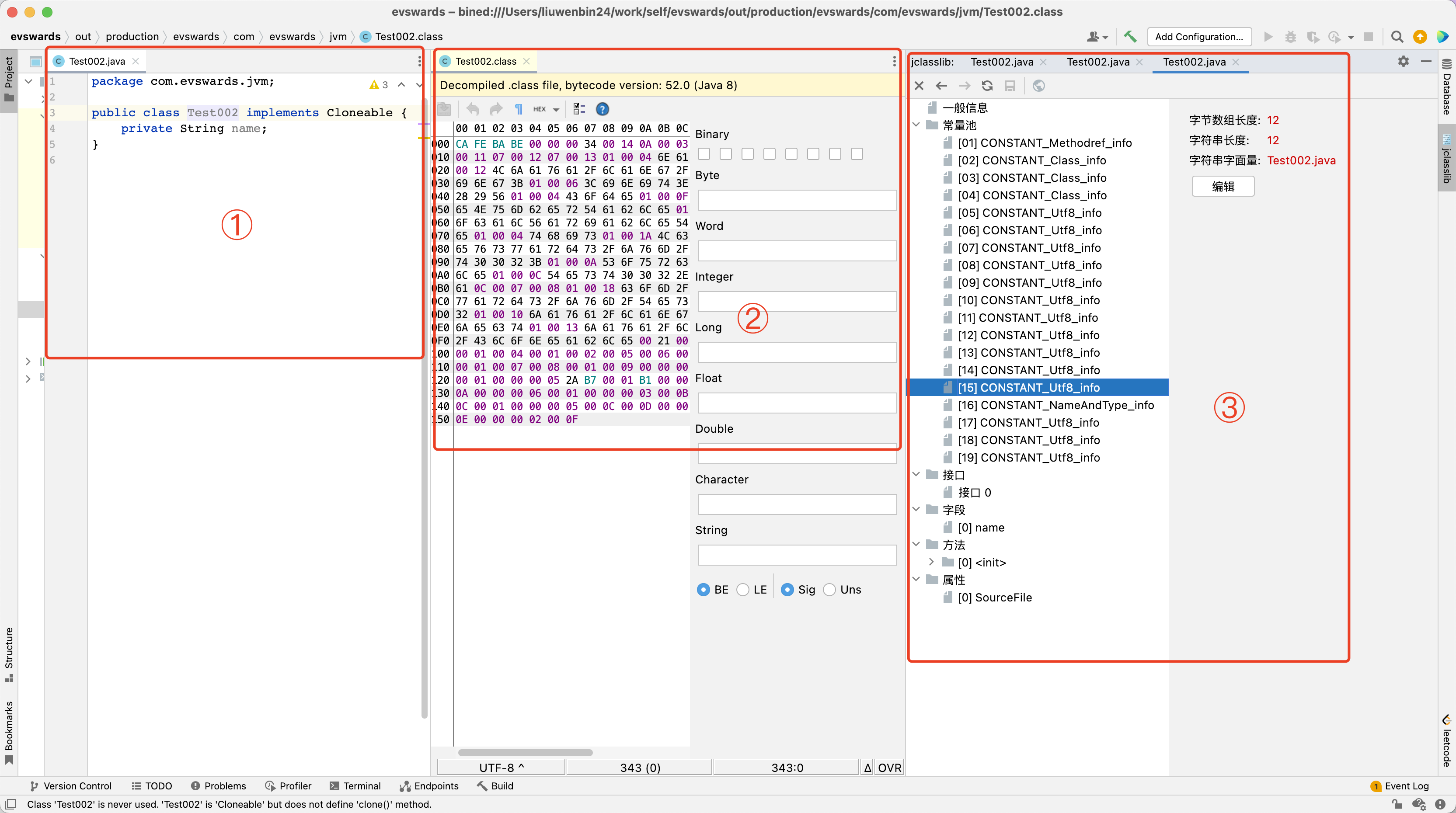The image size is (1456, 813).
Task: Click the Byte value input field
Action: coord(797,200)
